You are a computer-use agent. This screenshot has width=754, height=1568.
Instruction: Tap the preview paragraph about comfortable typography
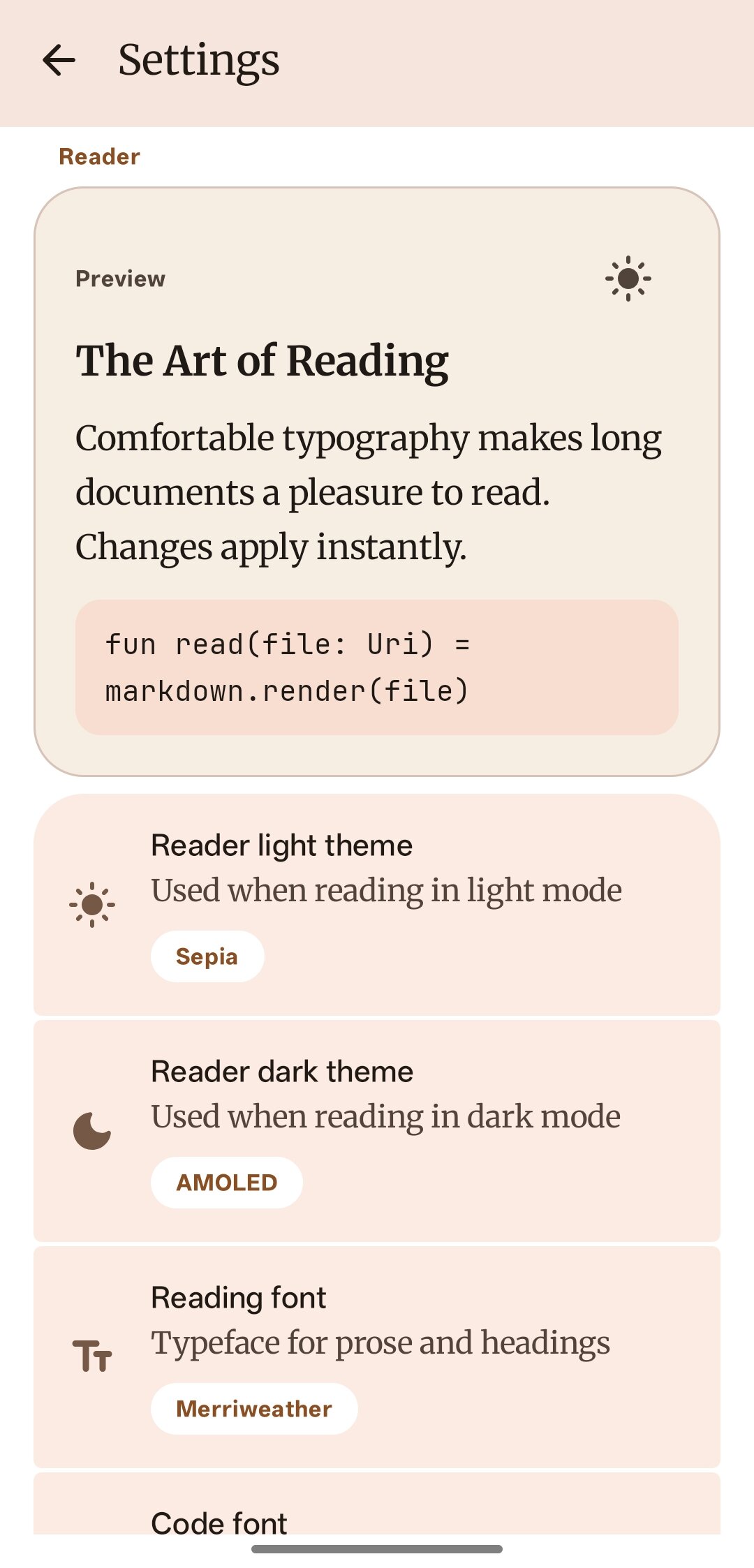pyautogui.click(x=369, y=492)
